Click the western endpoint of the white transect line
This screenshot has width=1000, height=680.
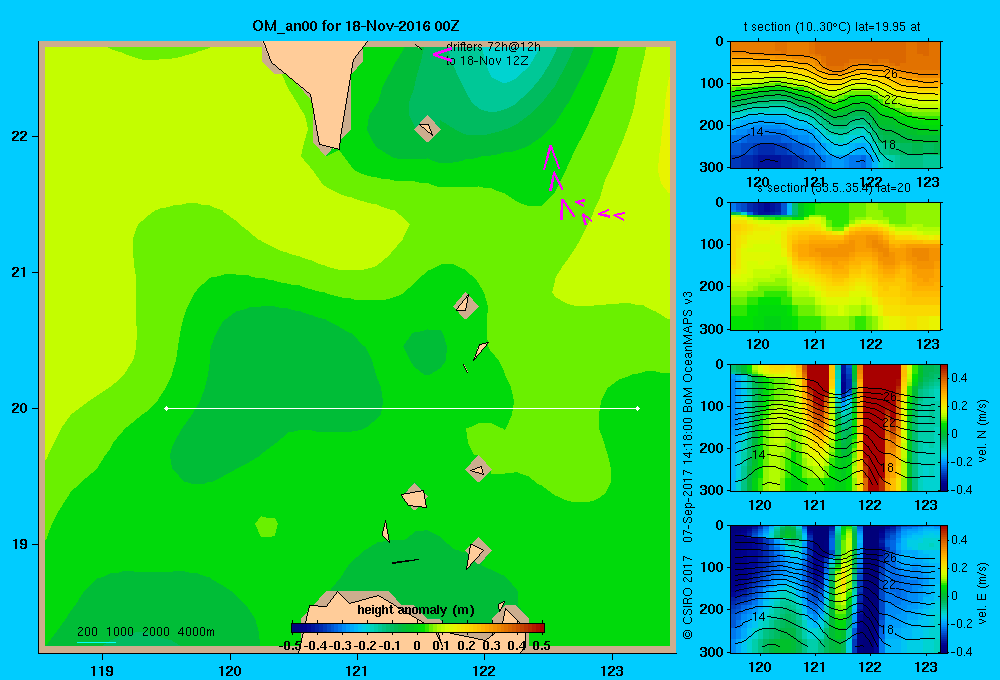(x=166, y=408)
